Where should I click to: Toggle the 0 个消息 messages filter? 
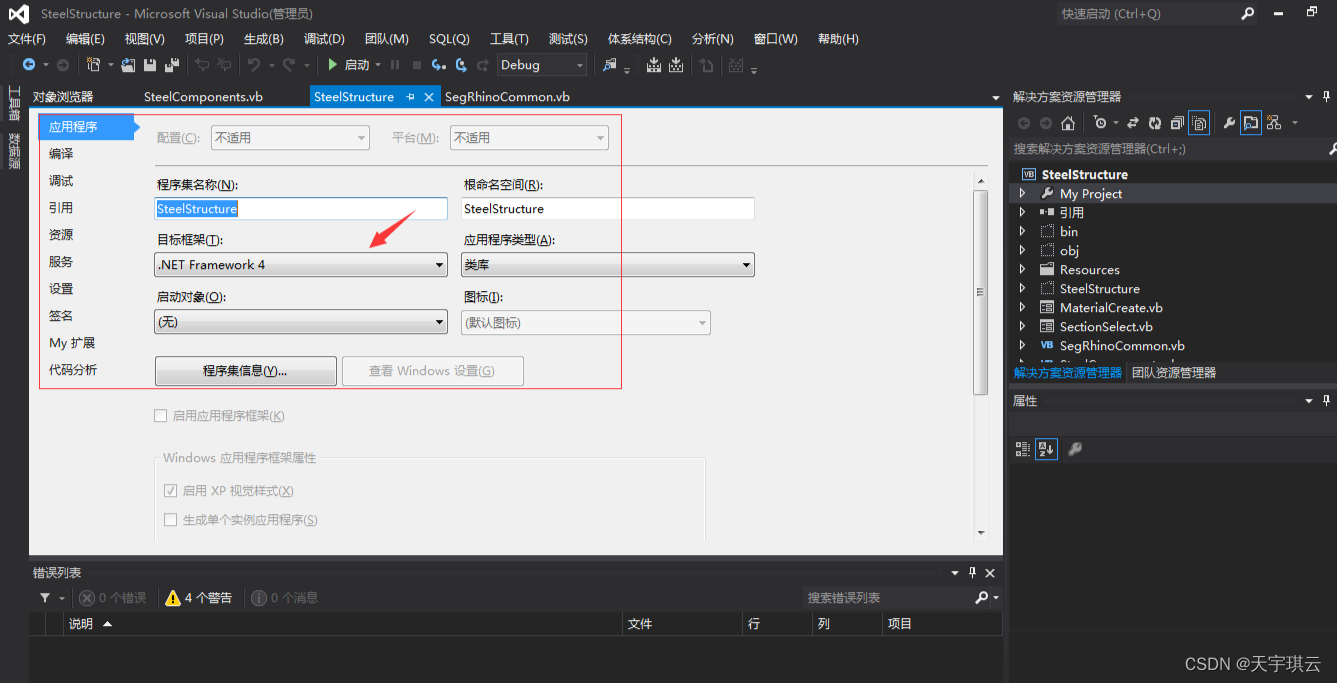285,598
